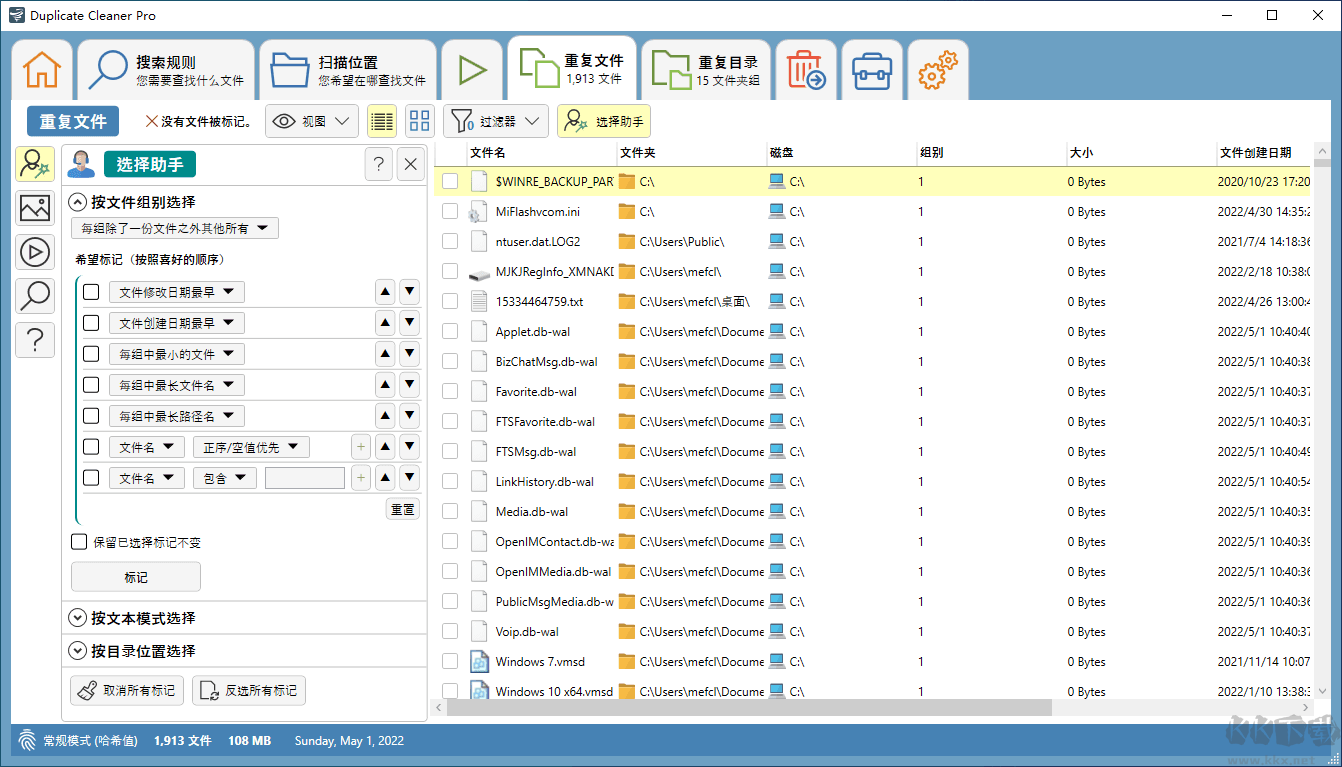1342x767 pixels.
Task: Open the 过滤器 filter dropdown
Action: 496,122
